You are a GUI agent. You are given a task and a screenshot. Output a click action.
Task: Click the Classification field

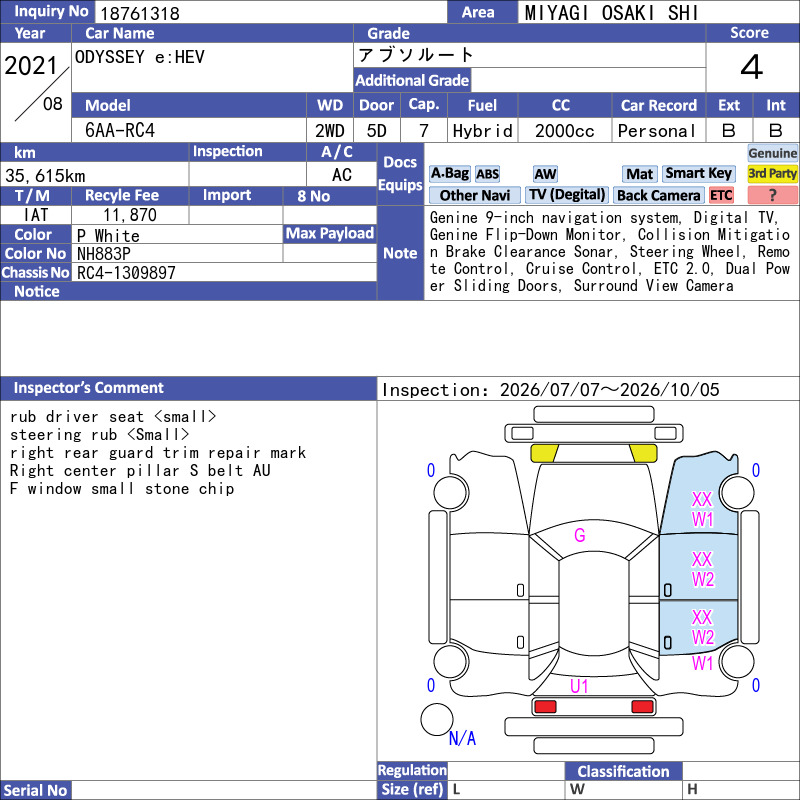point(740,771)
